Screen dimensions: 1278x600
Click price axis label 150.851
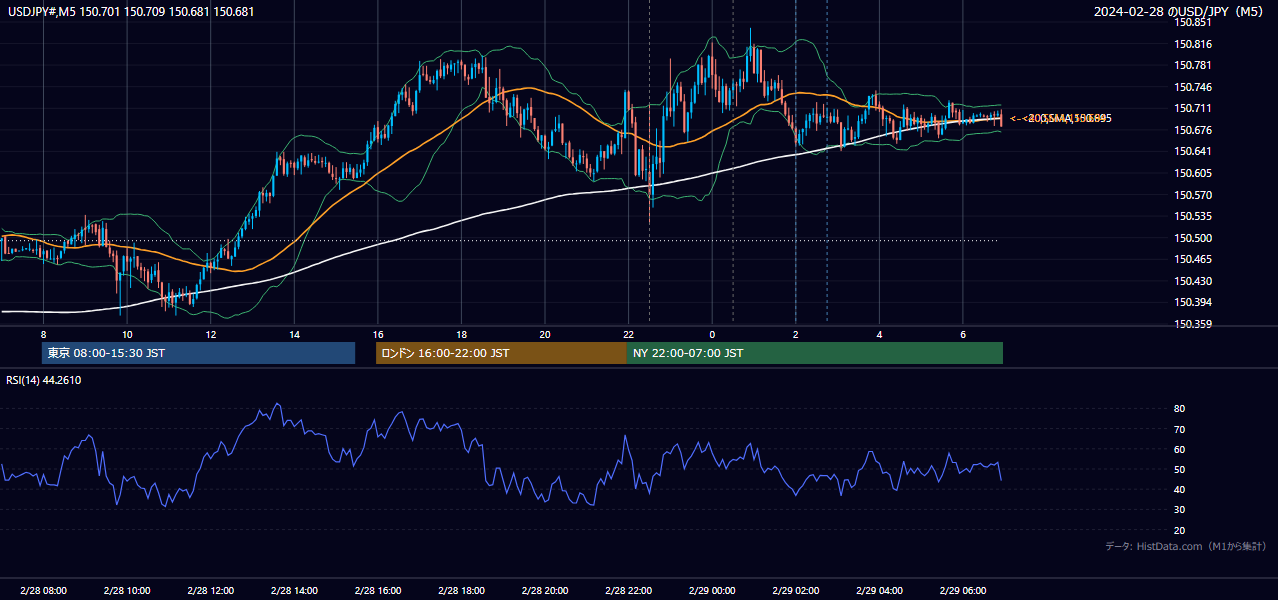click(x=1194, y=22)
